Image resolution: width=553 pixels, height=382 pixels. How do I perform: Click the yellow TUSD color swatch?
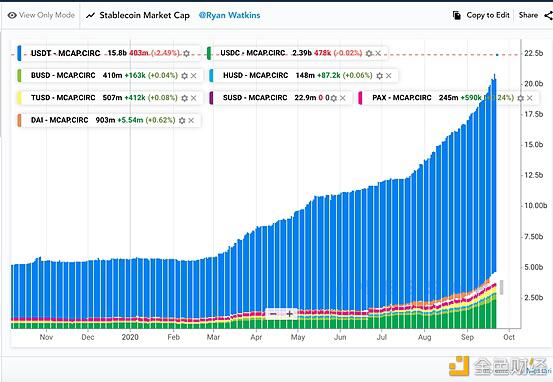pos(19,98)
